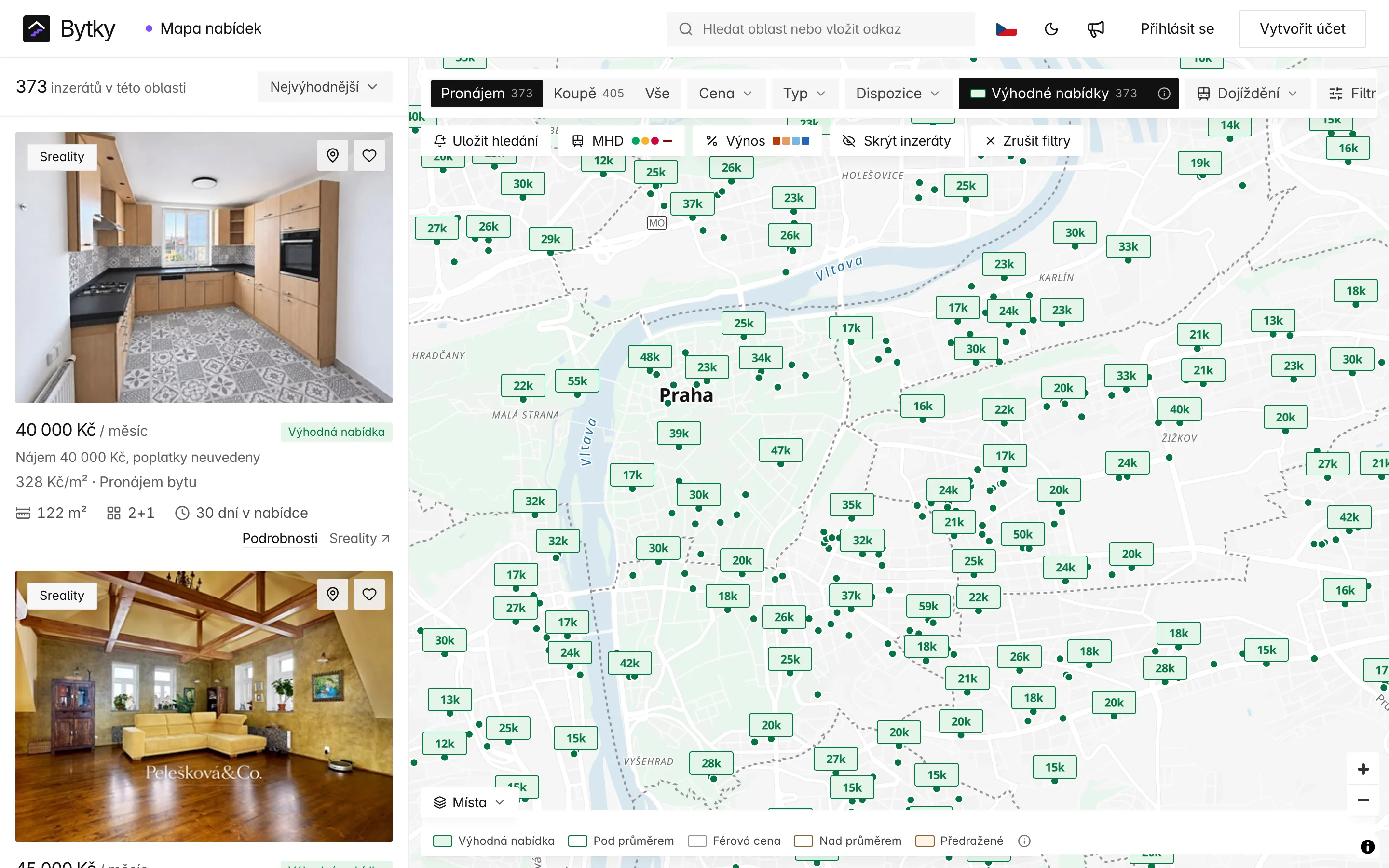
Task: Open Podrobnosti for the first listing
Action: point(280,539)
